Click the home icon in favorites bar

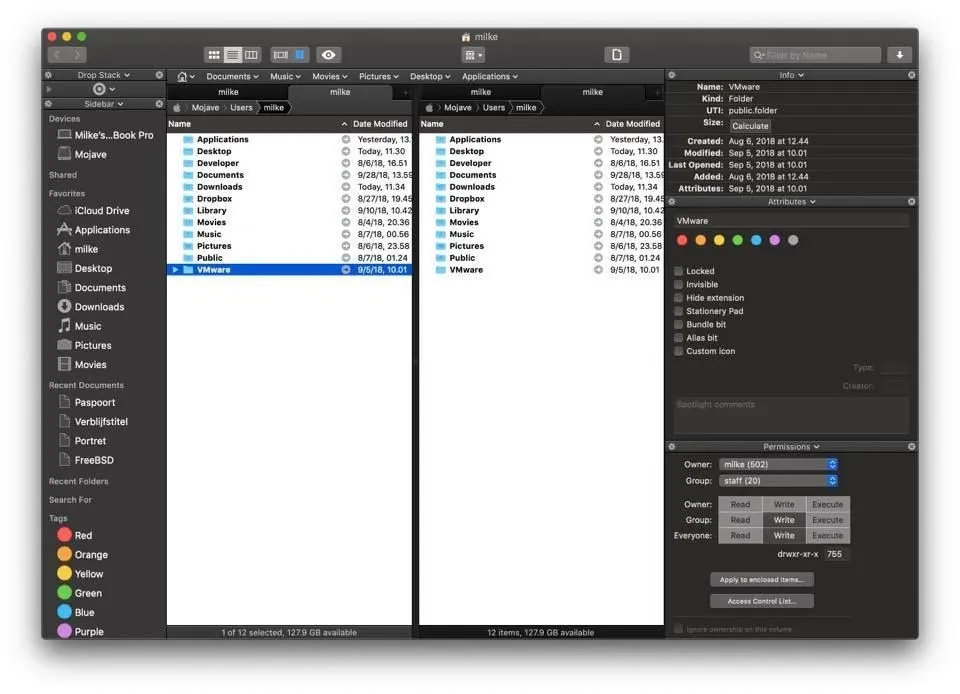[182, 76]
